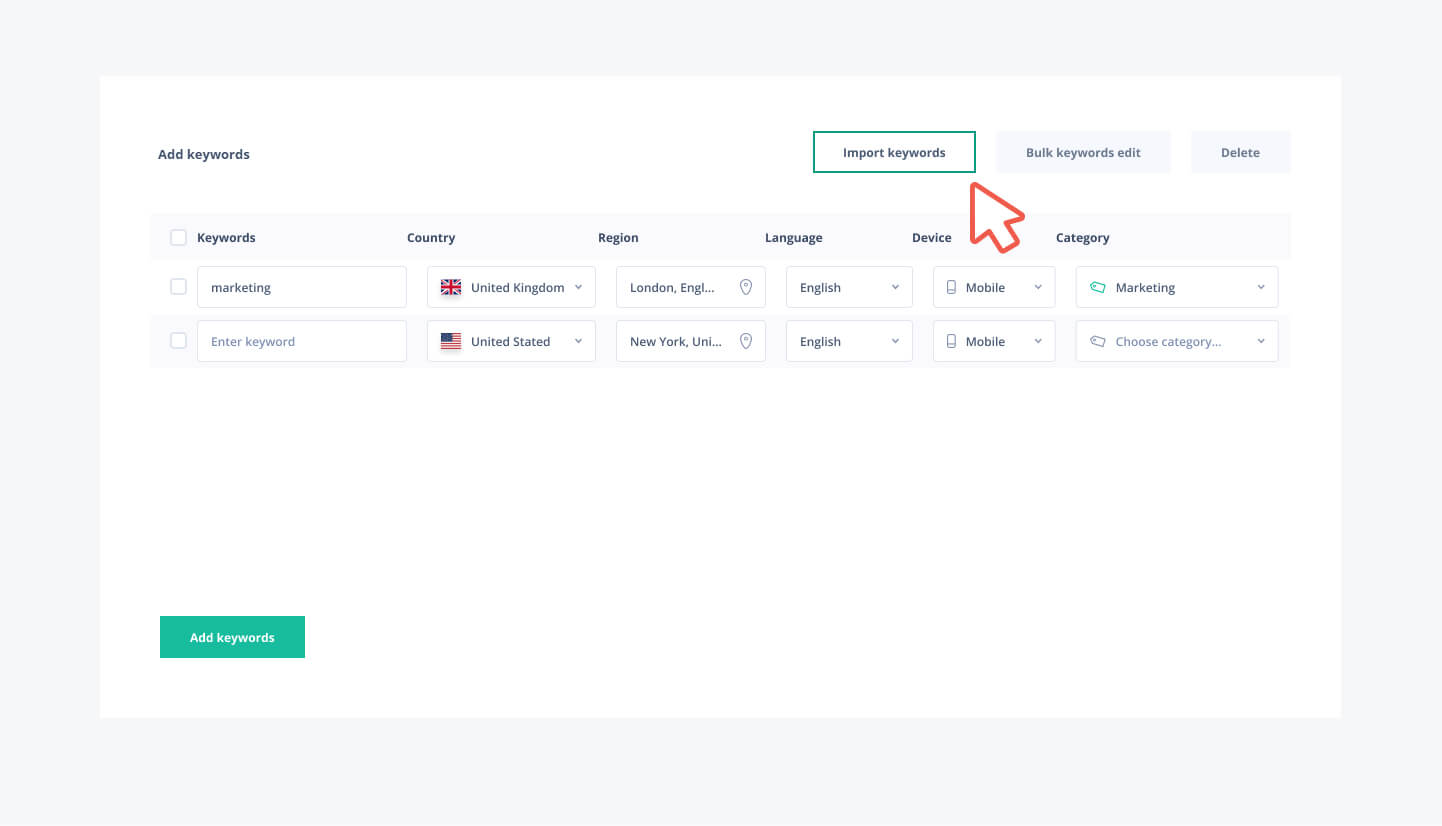The width and height of the screenshot is (1442, 826).
Task: Click the Enter keyword input field
Action: pos(302,341)
